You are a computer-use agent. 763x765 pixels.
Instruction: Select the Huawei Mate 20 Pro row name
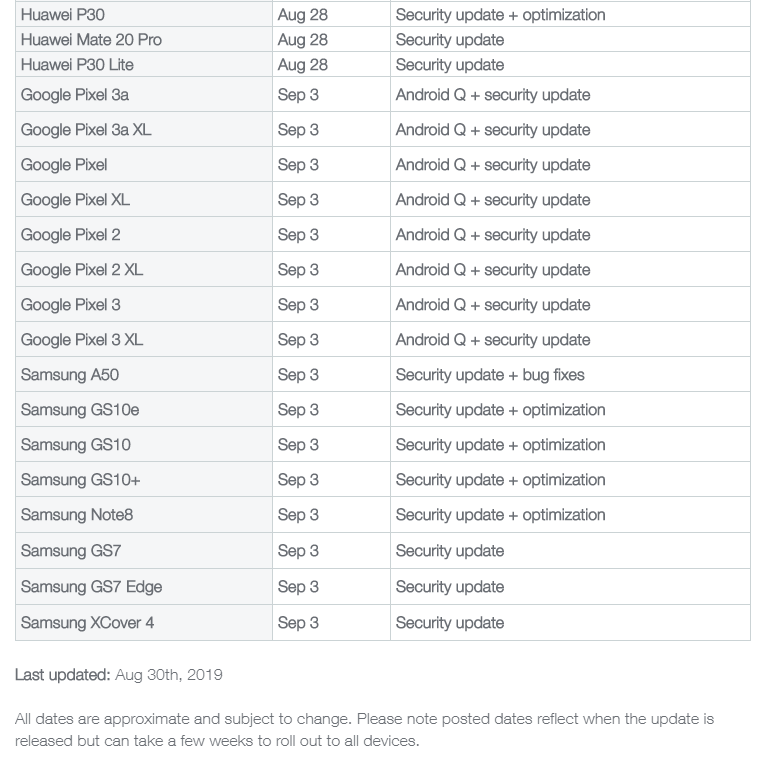91,40
